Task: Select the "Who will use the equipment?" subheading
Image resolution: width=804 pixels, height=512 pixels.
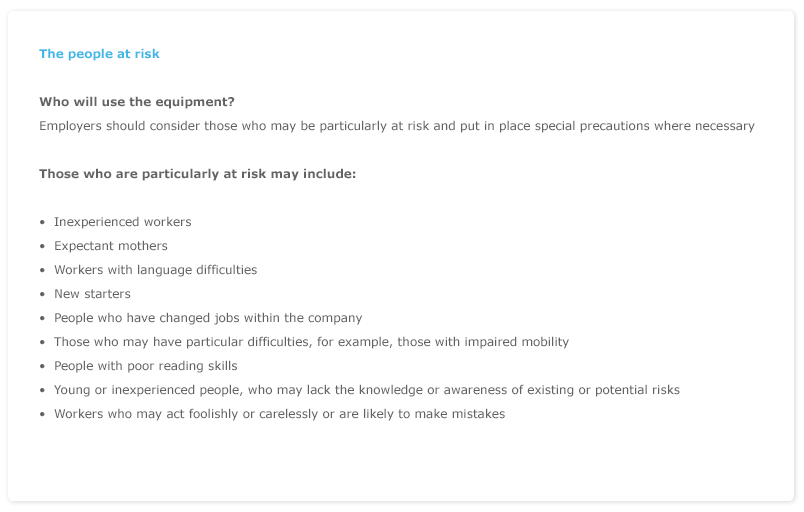Action: click(137, 102)
